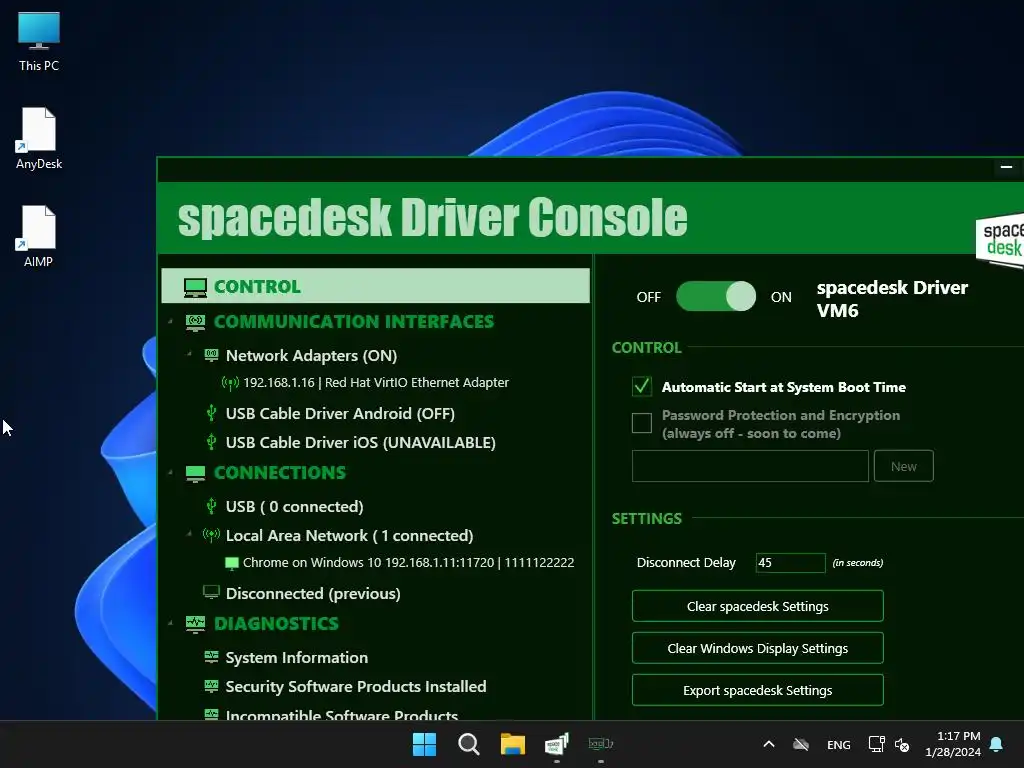The image size is (1024, 768).
Task: Click the clock showing 1:17 PM
Action: click(x=953, y=744)
